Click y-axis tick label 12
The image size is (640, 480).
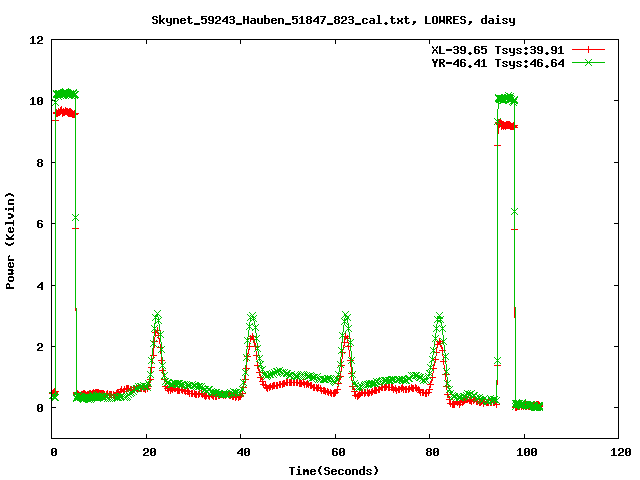pyautogui.click(x=36, y=40)
